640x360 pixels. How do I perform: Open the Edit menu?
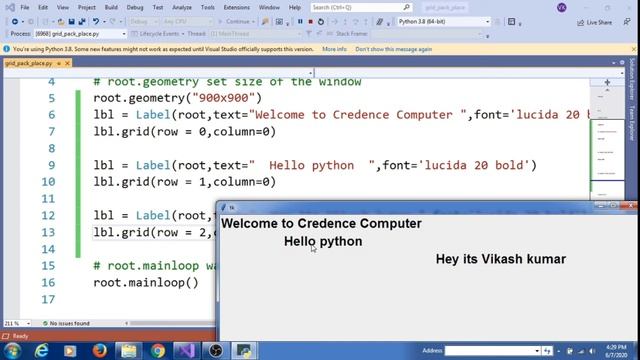coord(43,7)
